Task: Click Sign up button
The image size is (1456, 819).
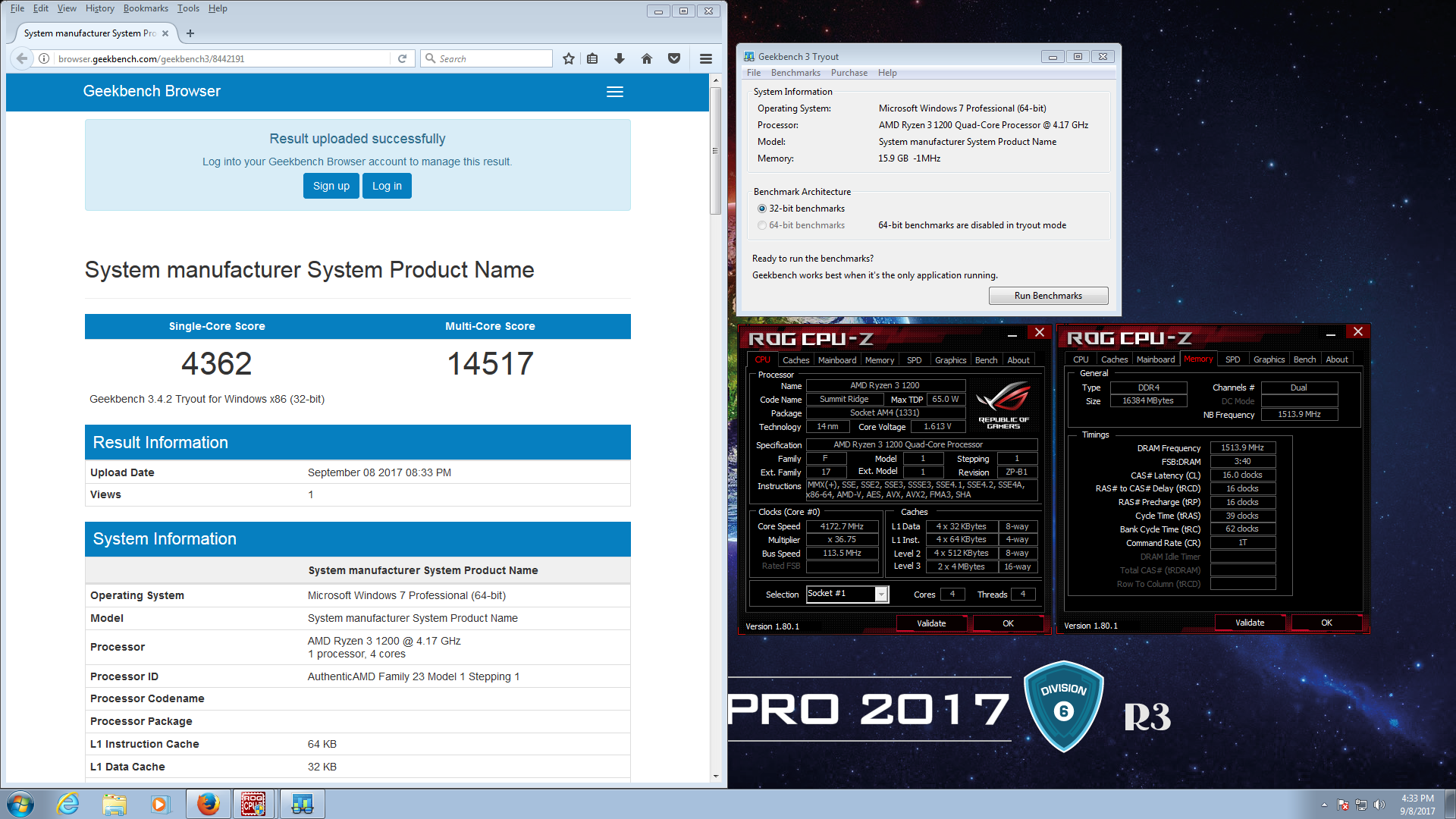Action: [331, 186]
